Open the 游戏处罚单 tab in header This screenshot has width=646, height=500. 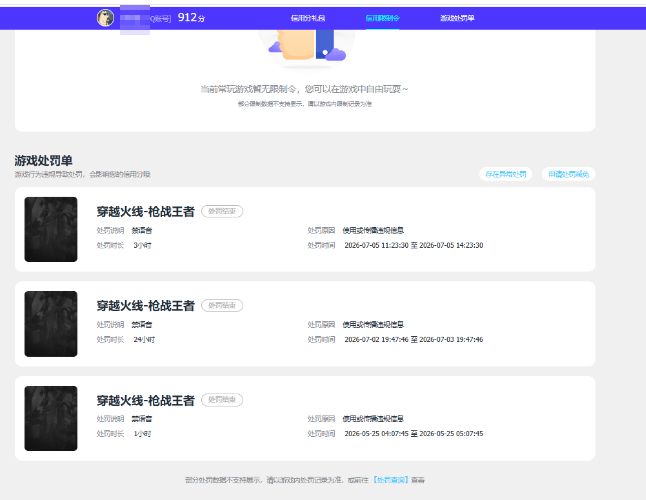[x=457, y=18]
